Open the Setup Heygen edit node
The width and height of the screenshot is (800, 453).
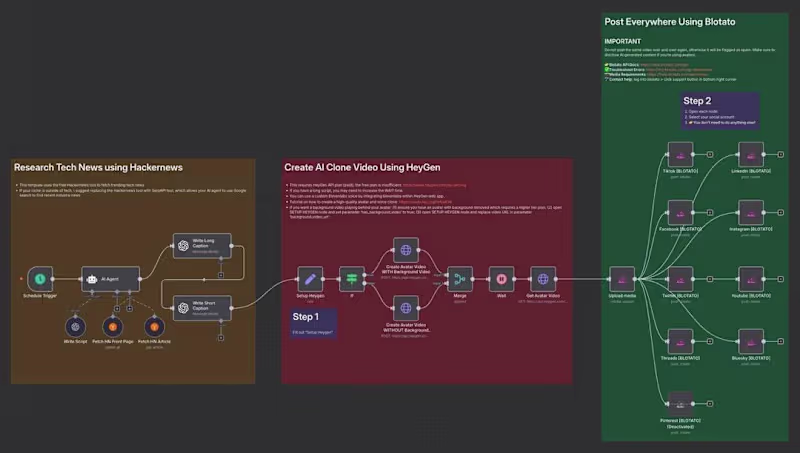point(310,279)
